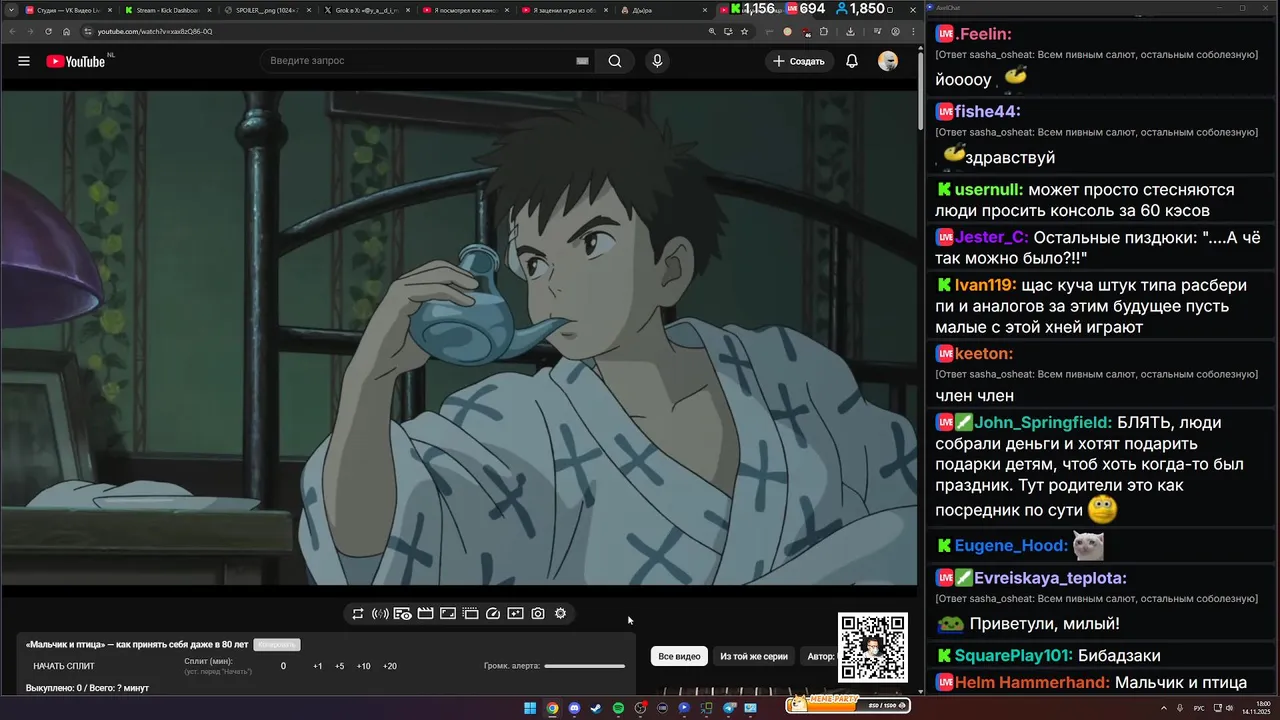The image size is (1280, 720).
Task: Click the audio boost waves icon
Action: (x=380, y=613)
